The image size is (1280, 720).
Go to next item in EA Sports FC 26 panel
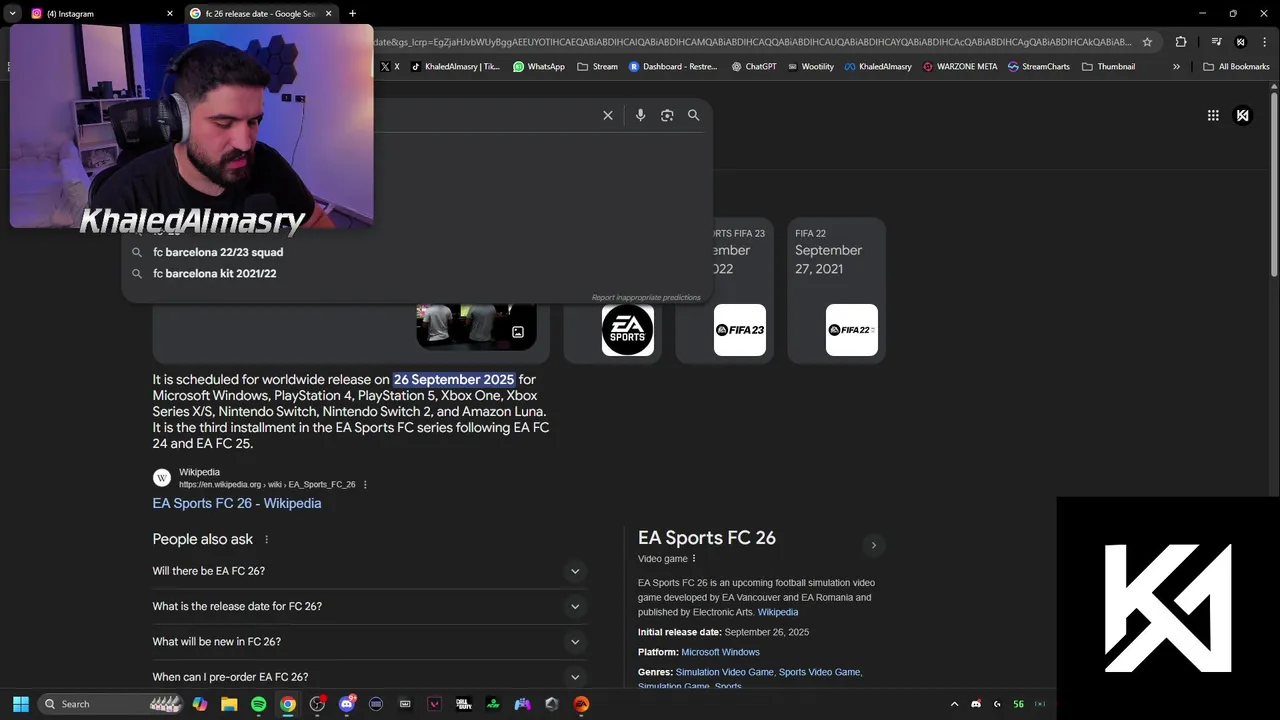tap(873, 545)
